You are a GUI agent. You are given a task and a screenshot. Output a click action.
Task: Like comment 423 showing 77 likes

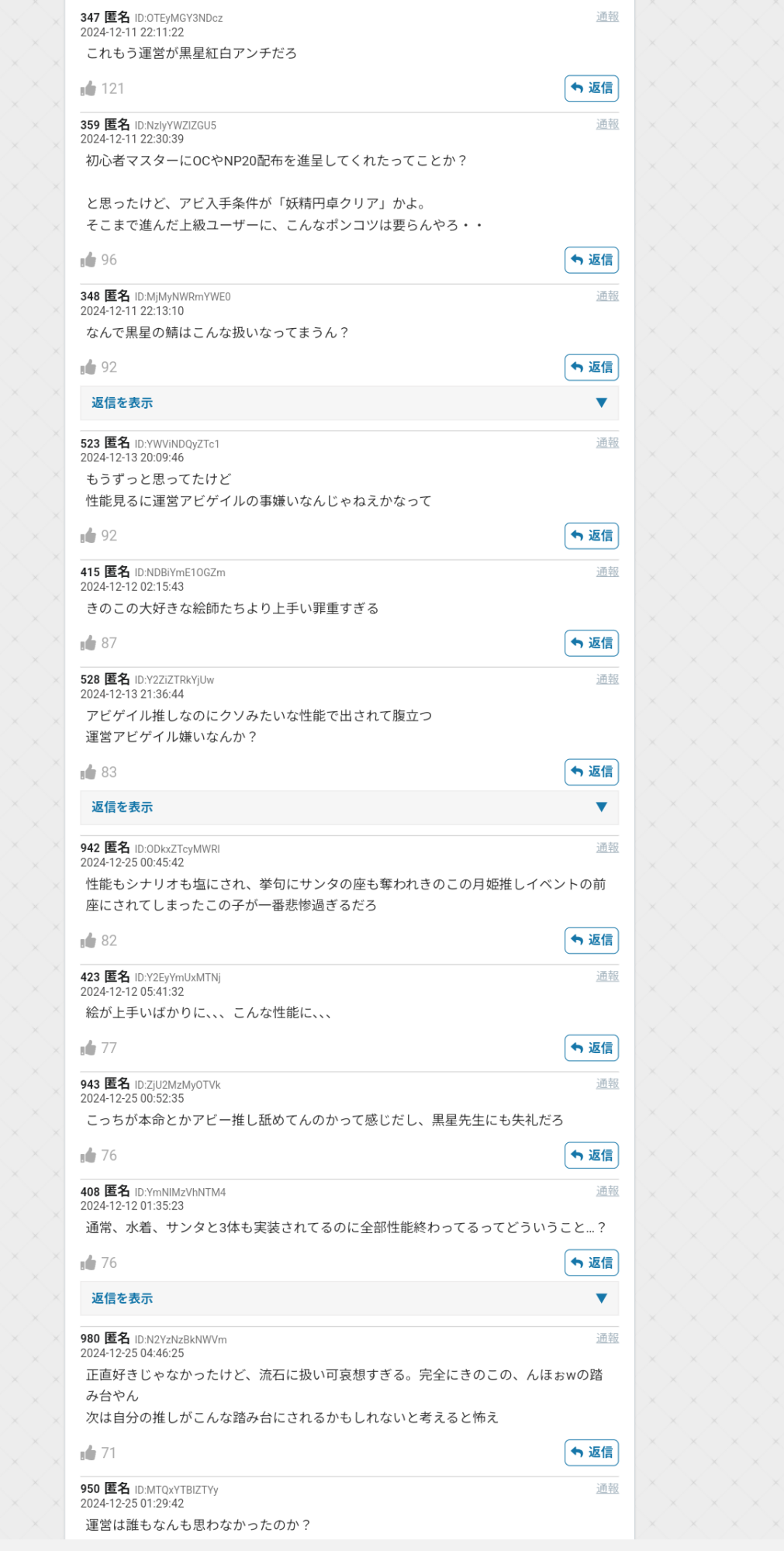click(x=88, y=1048)
